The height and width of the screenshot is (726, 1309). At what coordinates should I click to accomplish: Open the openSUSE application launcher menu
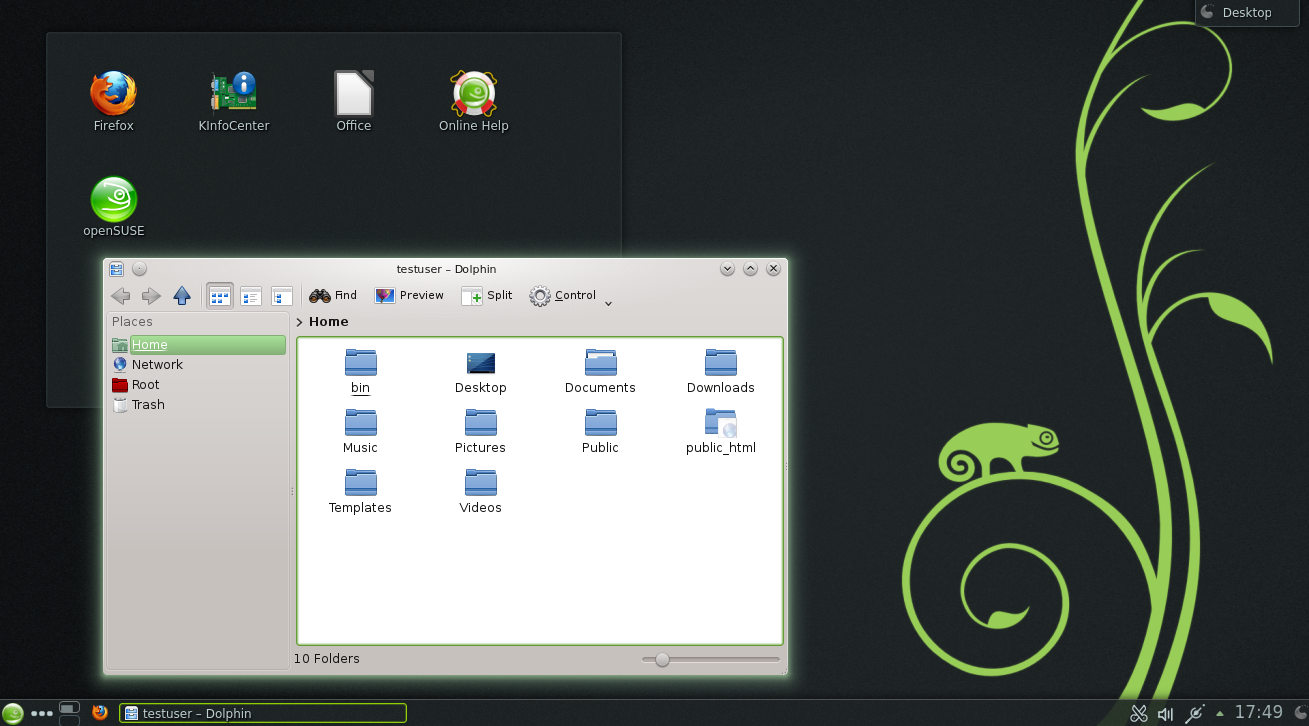(13, 713)
